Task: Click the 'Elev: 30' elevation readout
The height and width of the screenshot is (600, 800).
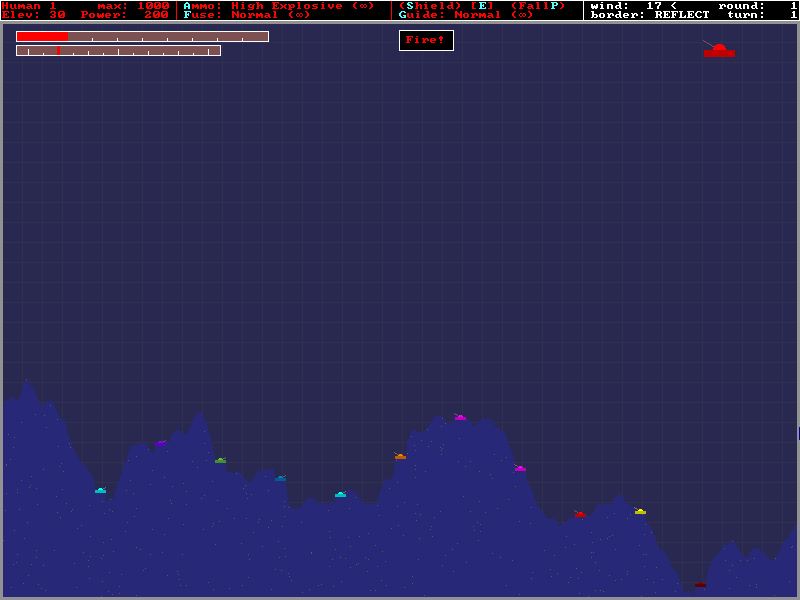Action: coord(34,15)
